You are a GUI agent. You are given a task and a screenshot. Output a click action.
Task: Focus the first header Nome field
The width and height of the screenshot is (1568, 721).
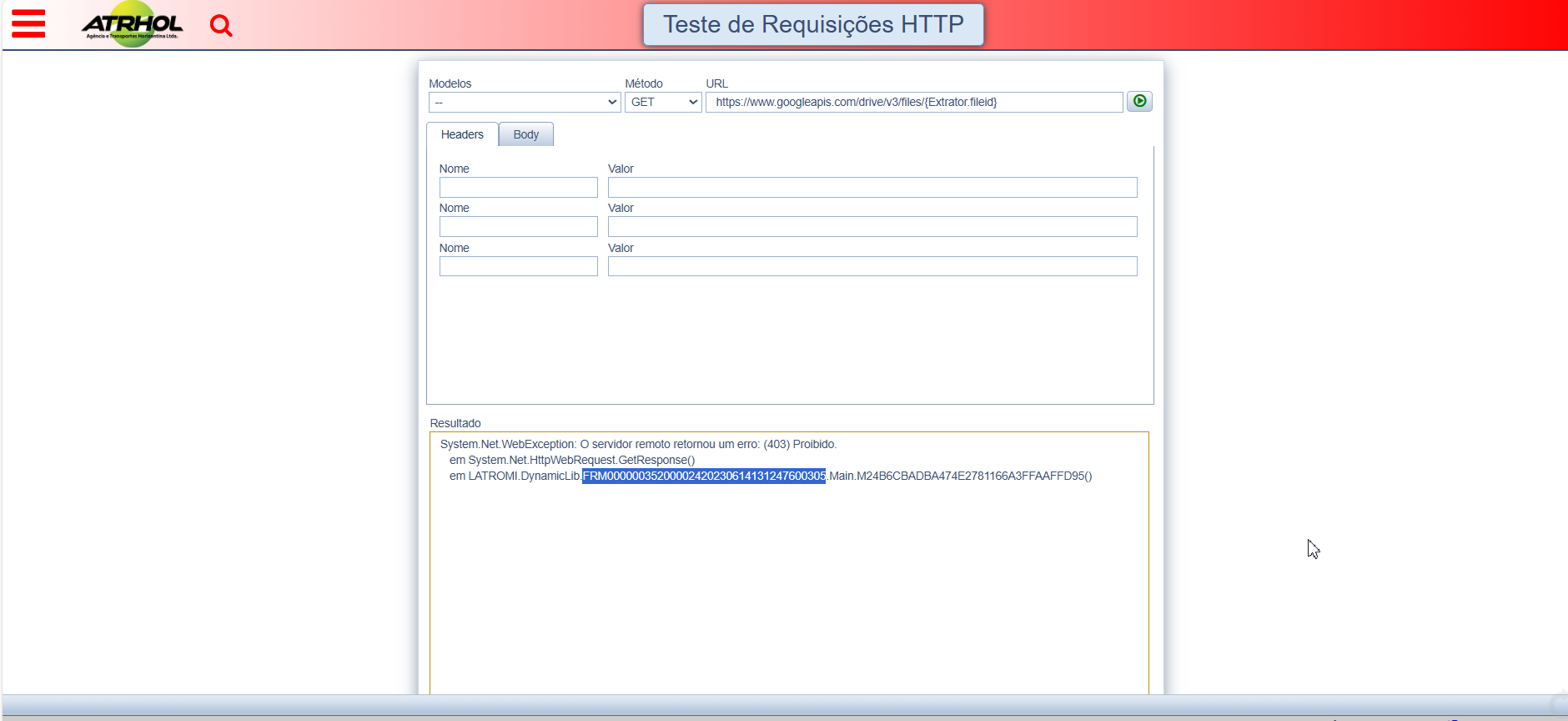pos(518,188)
